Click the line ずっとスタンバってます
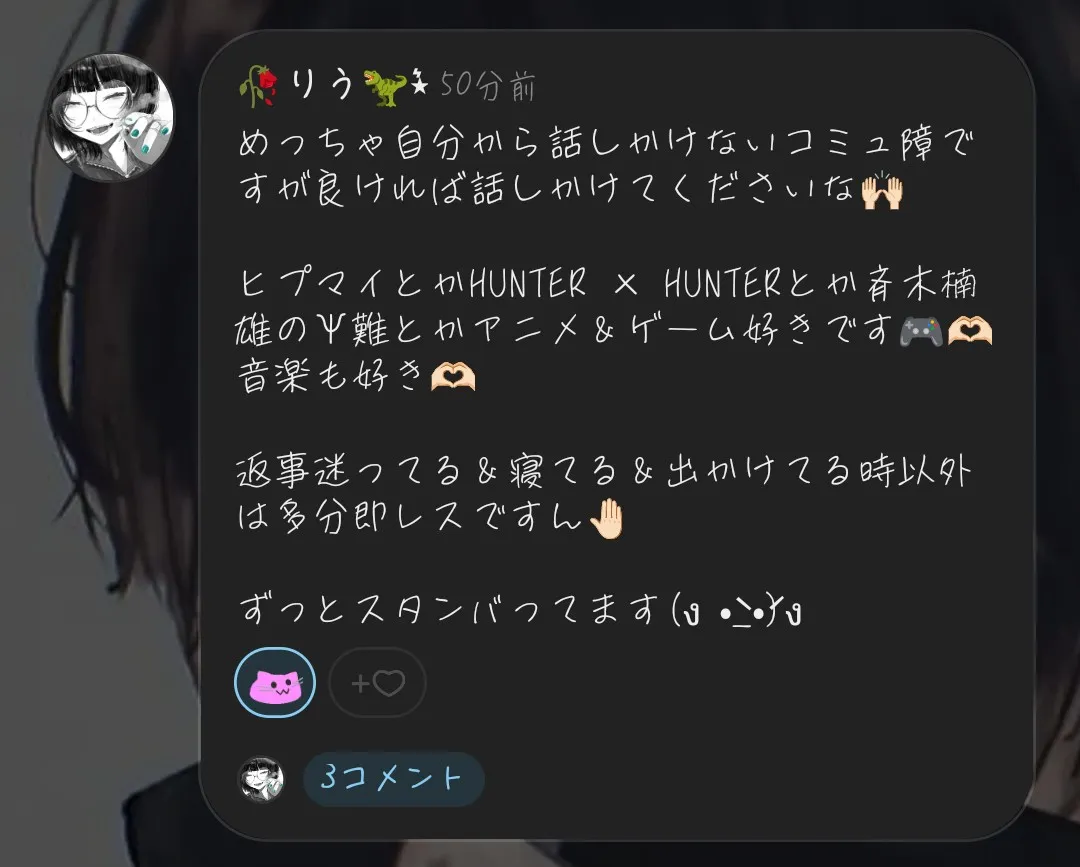 (x=520, y=609)
